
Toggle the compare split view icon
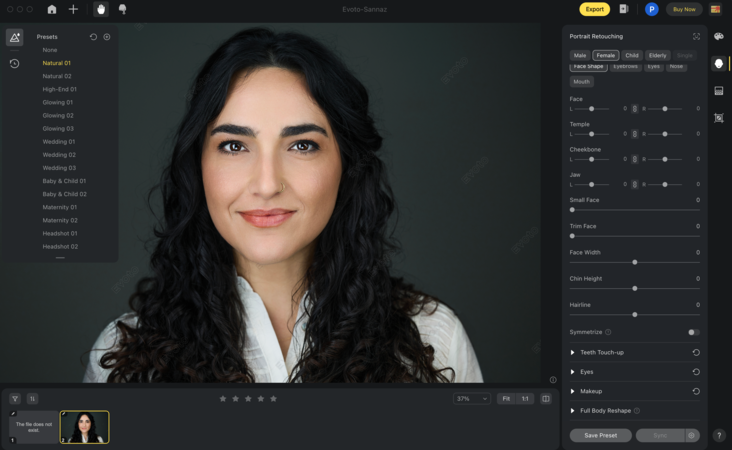(546, 398)
